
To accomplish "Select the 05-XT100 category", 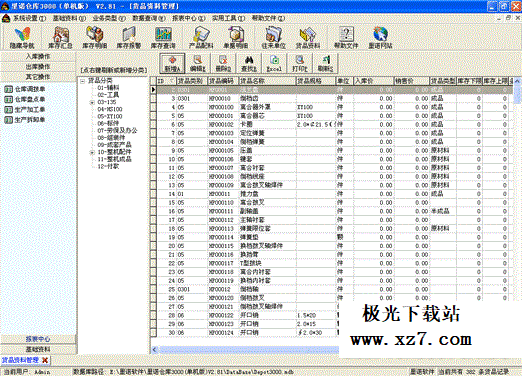I will point(110,117).
